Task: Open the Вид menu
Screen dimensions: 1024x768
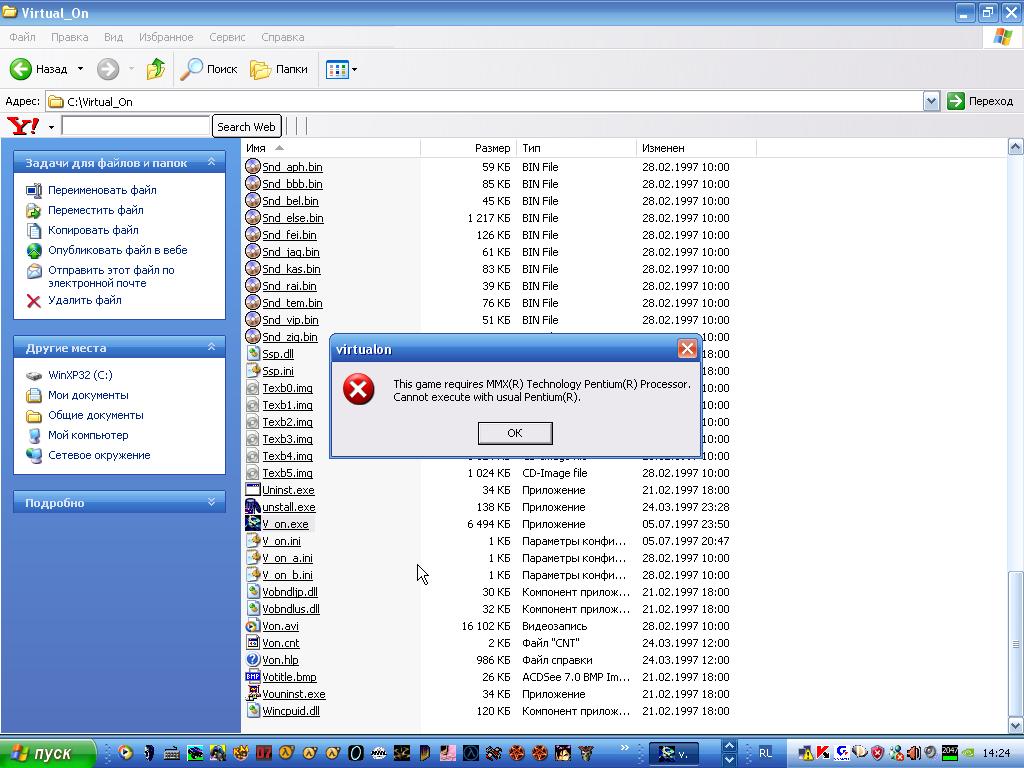Action: coord(113,37)
